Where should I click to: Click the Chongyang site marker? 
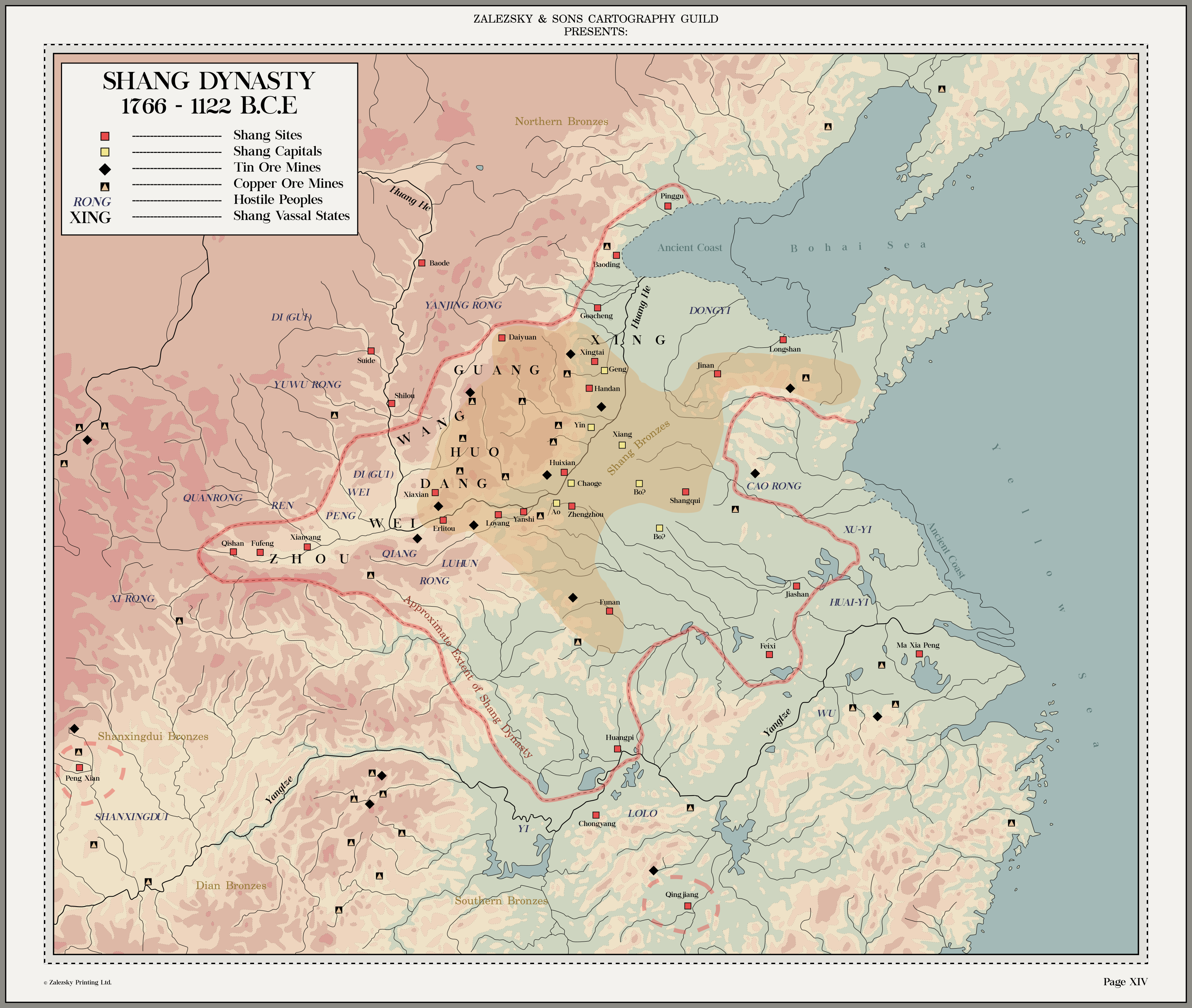coord(596,815)
